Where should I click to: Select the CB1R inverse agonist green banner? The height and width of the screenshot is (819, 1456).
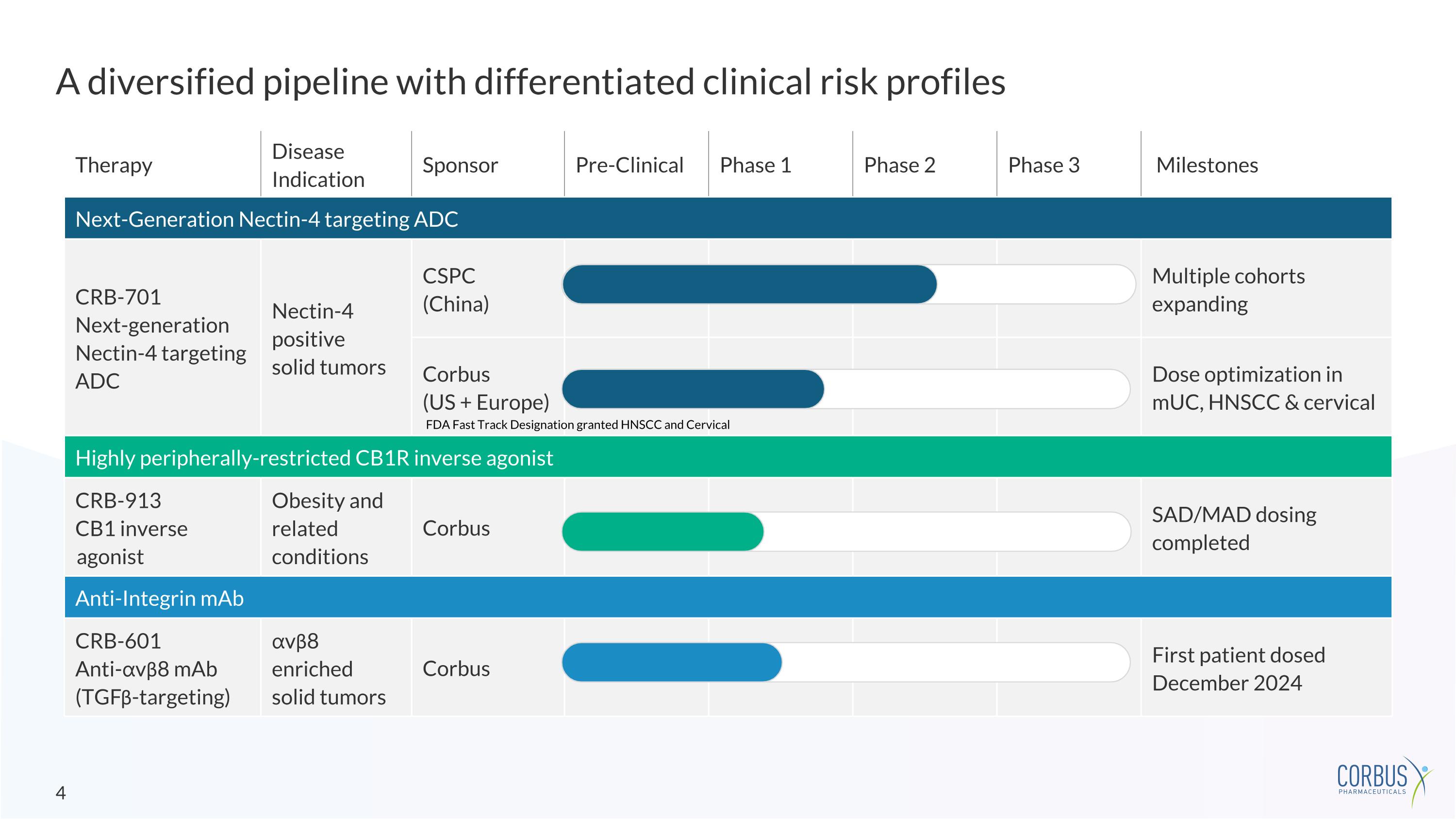(728, 457)
